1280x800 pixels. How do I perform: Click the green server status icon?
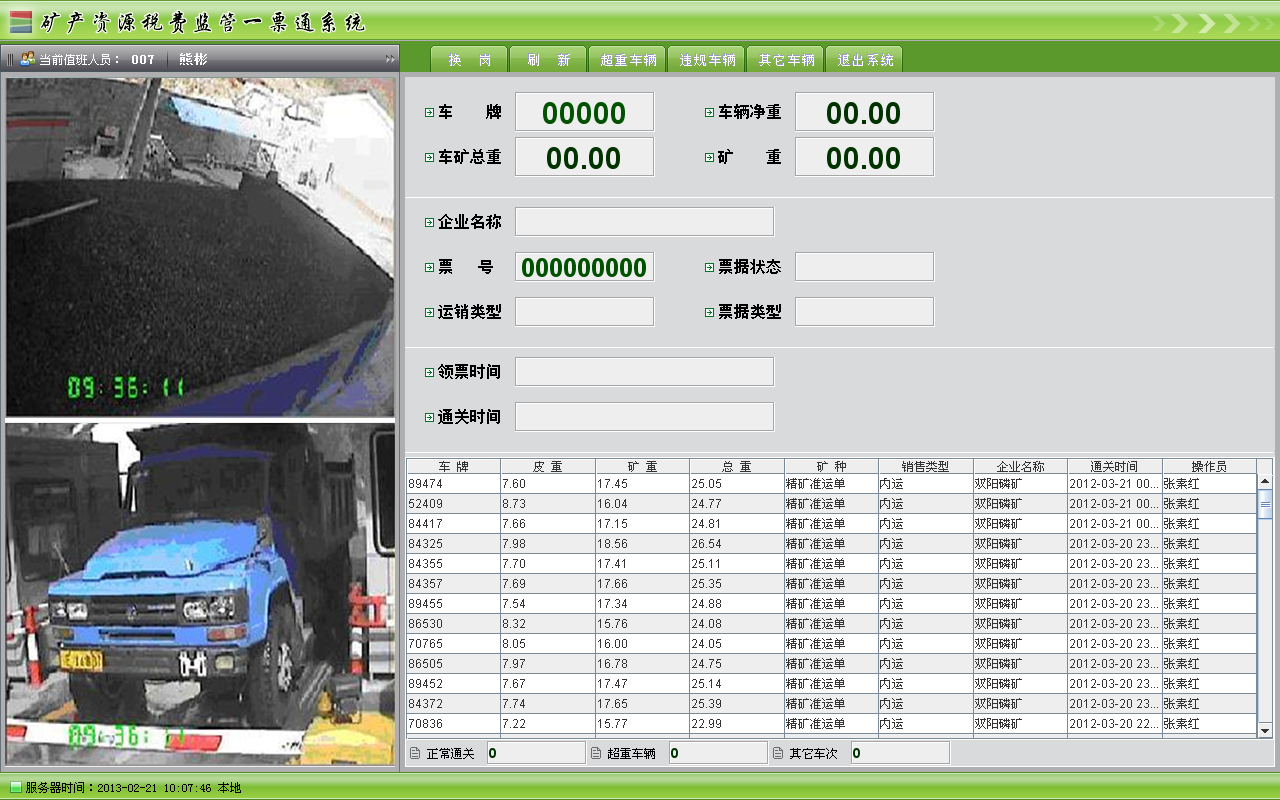[x=15, y=788]
